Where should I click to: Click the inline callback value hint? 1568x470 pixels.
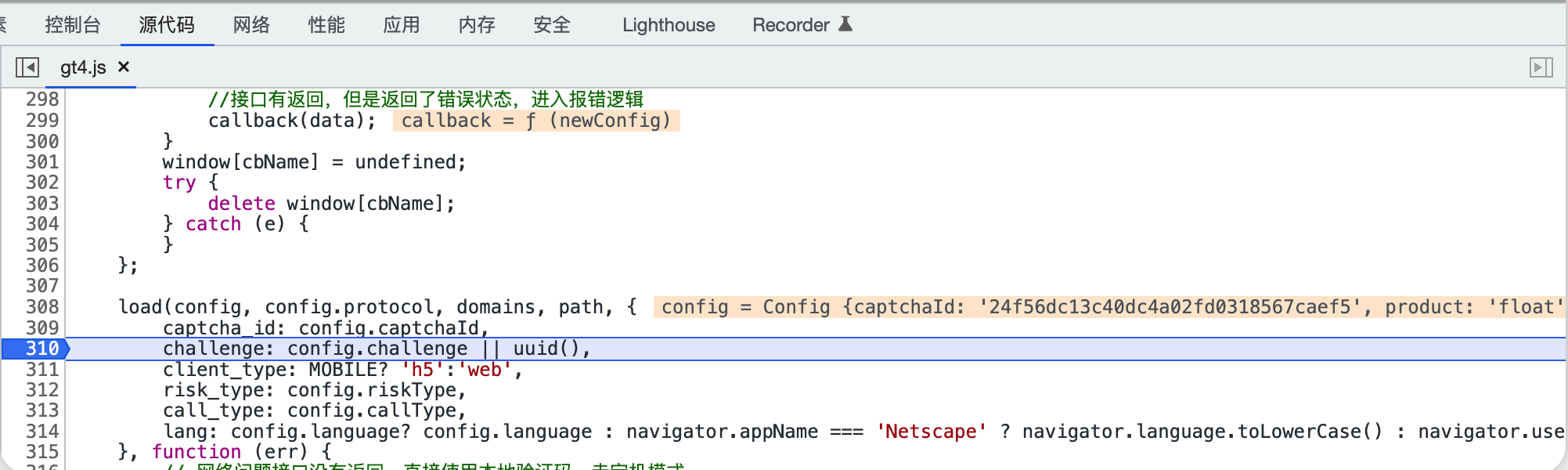(x=536, y=120)
